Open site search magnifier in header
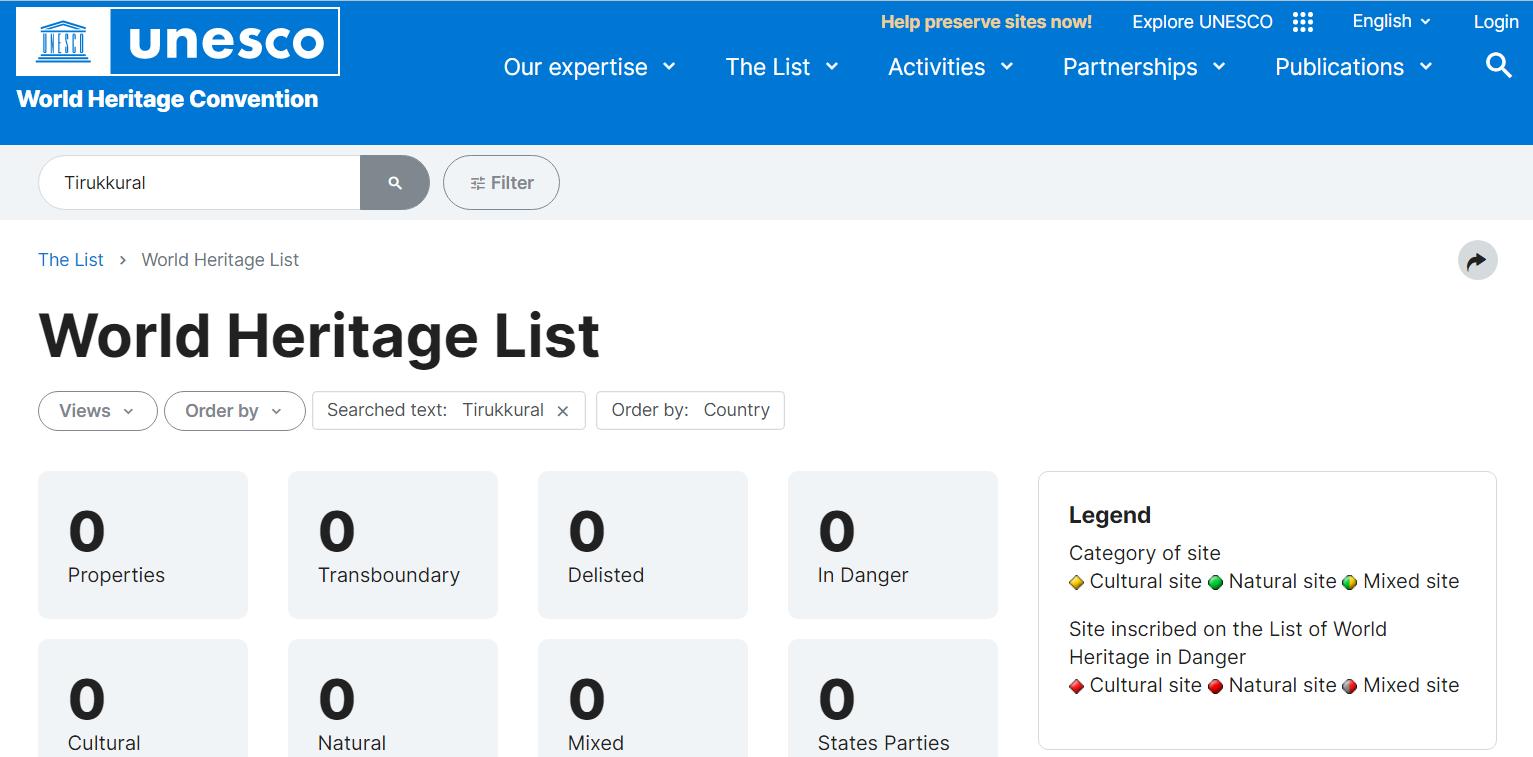The width and height of the screenshot is (1533, 757). point(1498,66)
